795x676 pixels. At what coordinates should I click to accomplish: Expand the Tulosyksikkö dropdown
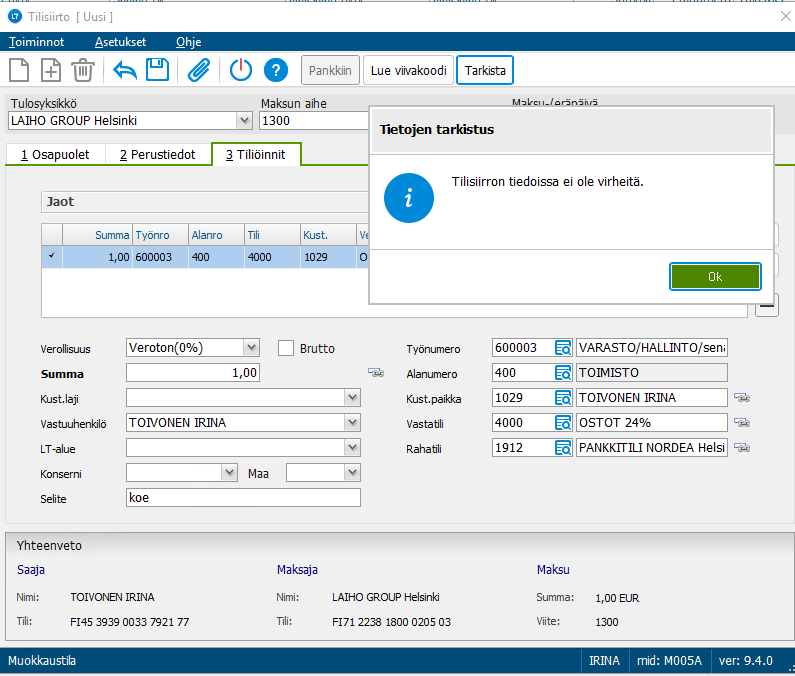tap(244, 121)
